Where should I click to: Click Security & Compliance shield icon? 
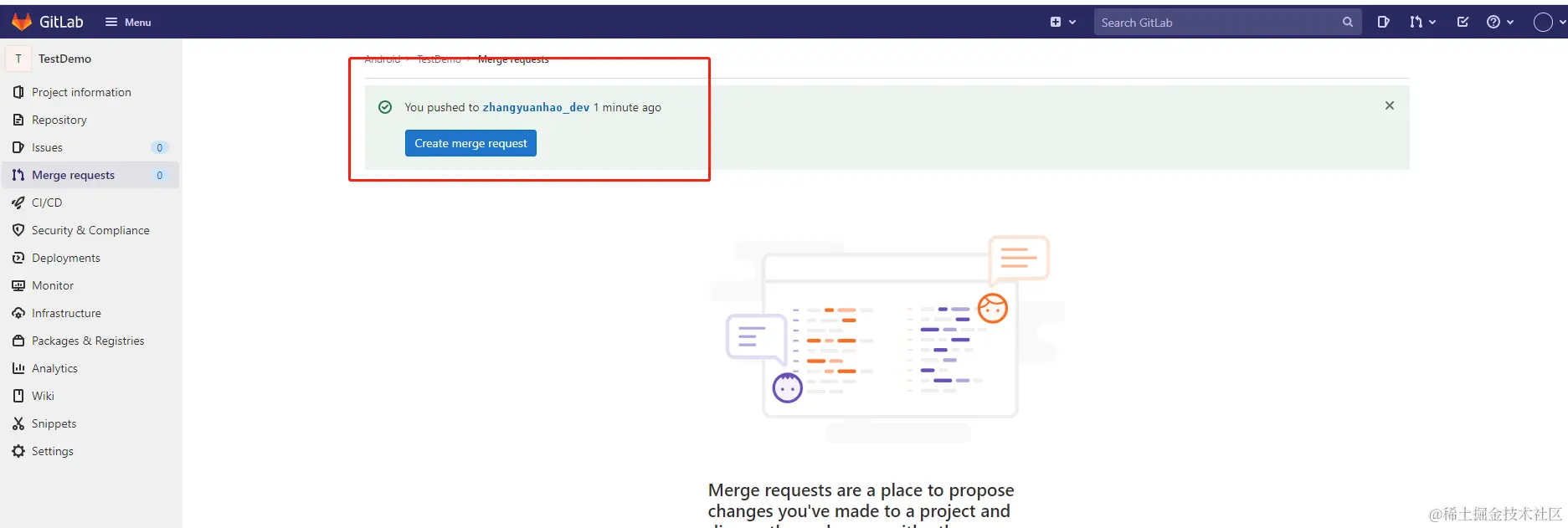tap(18, 230)
